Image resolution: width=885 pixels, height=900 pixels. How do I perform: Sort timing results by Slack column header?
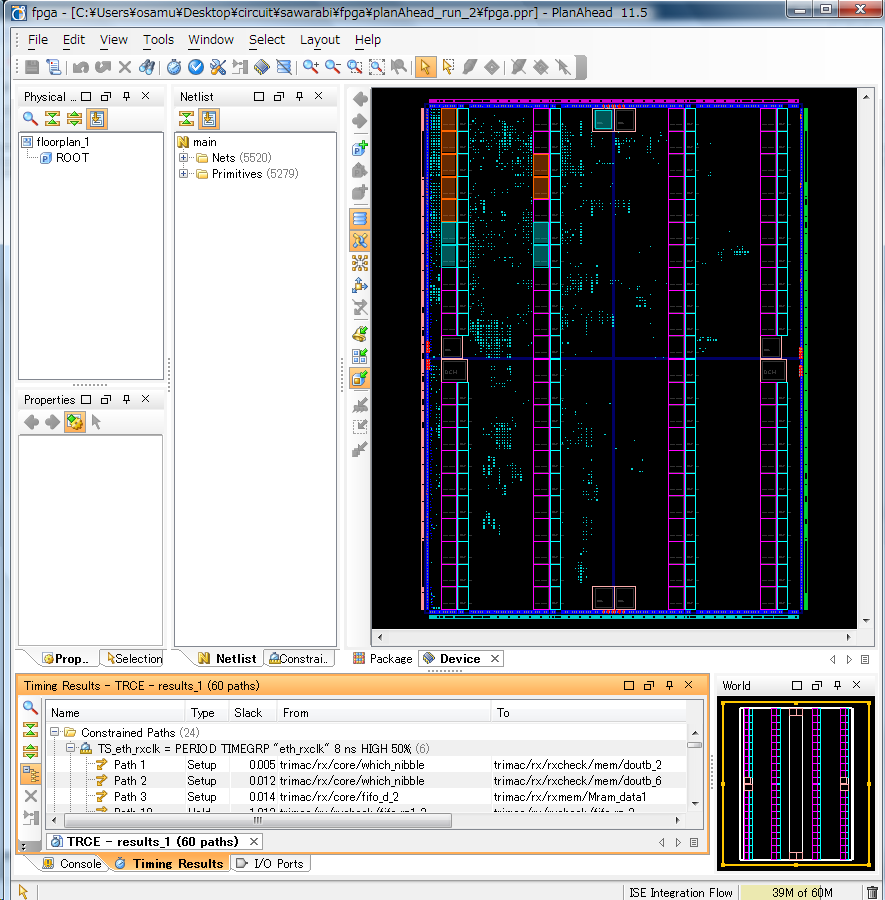pos(248,713)
